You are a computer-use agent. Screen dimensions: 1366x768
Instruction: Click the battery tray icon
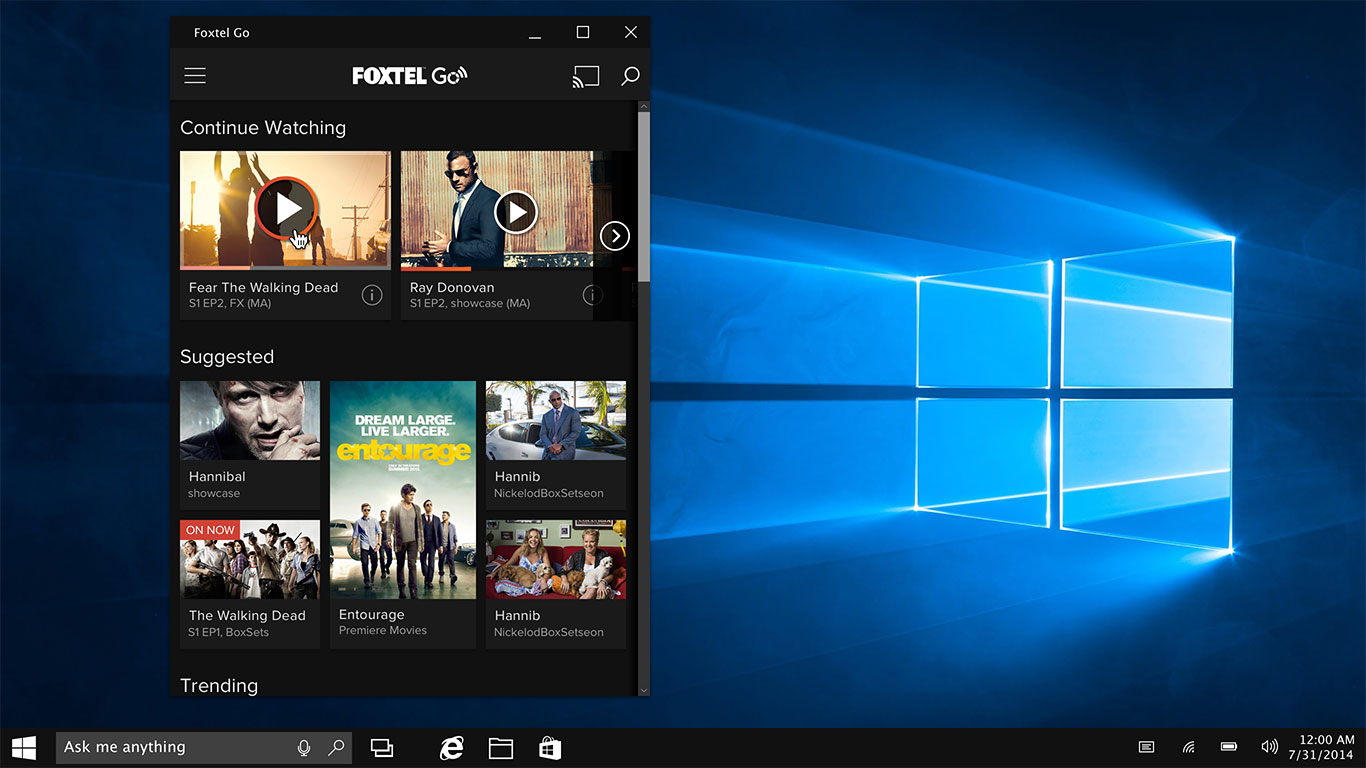pyautogui.click(x=1229, y=747)
